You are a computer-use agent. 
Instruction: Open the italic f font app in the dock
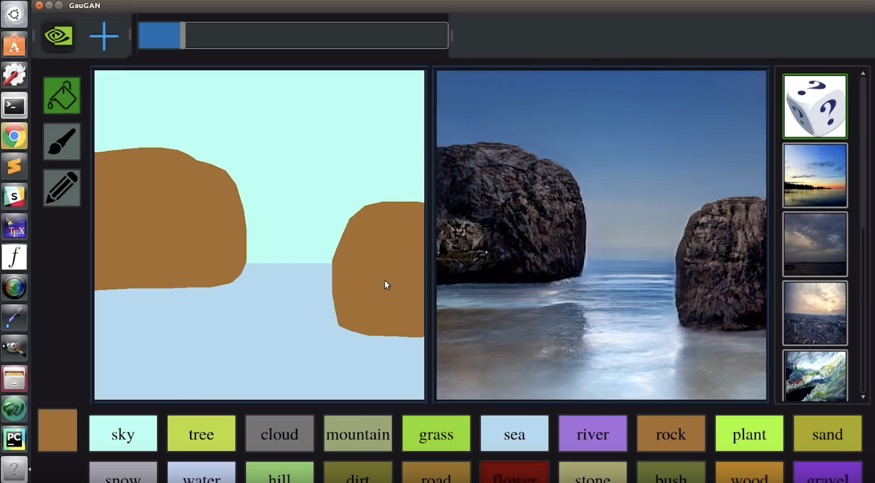click(x=14, y=257)
